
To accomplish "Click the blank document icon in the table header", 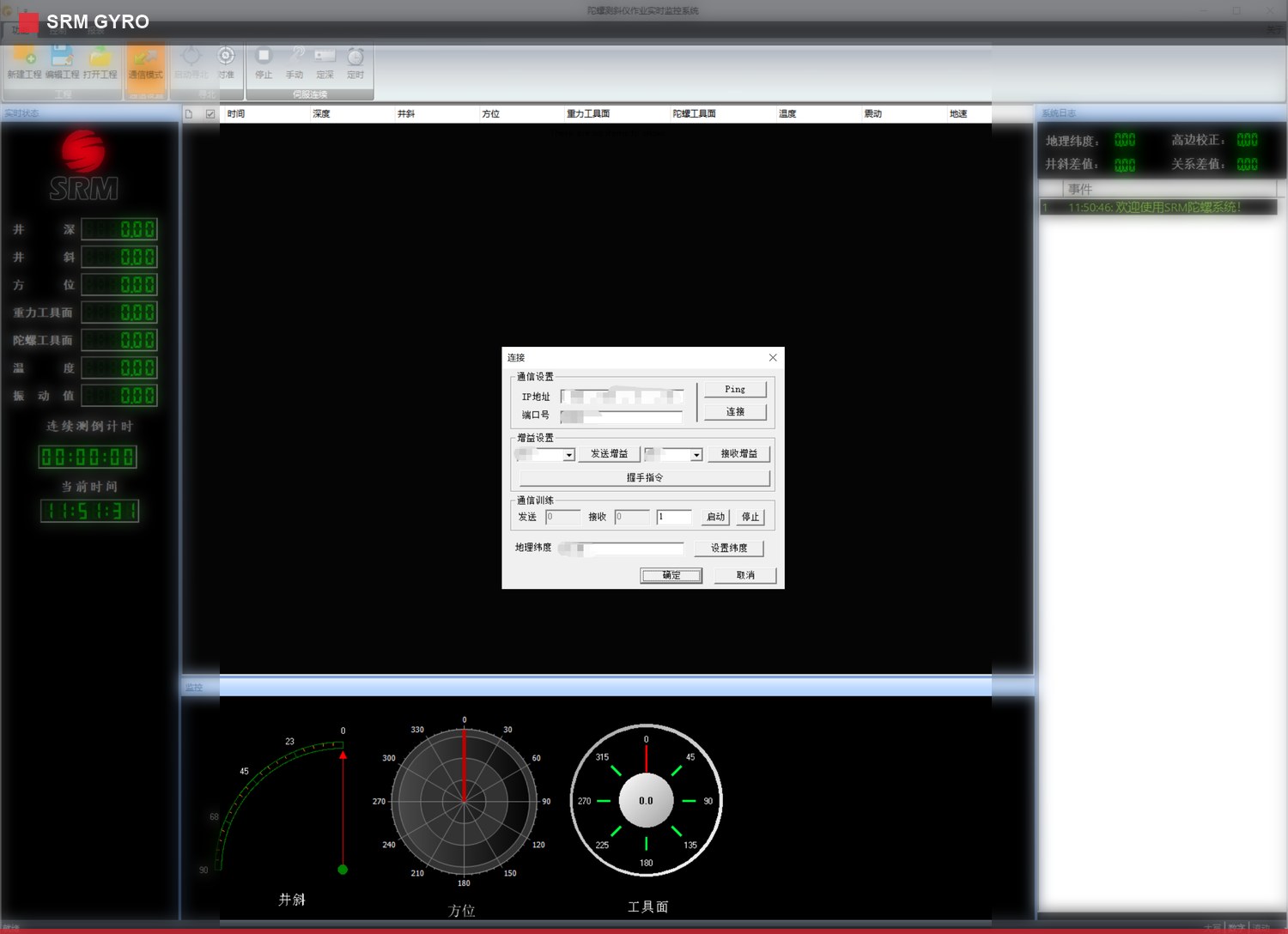I will pyautogui.click(x=189, y=113).
